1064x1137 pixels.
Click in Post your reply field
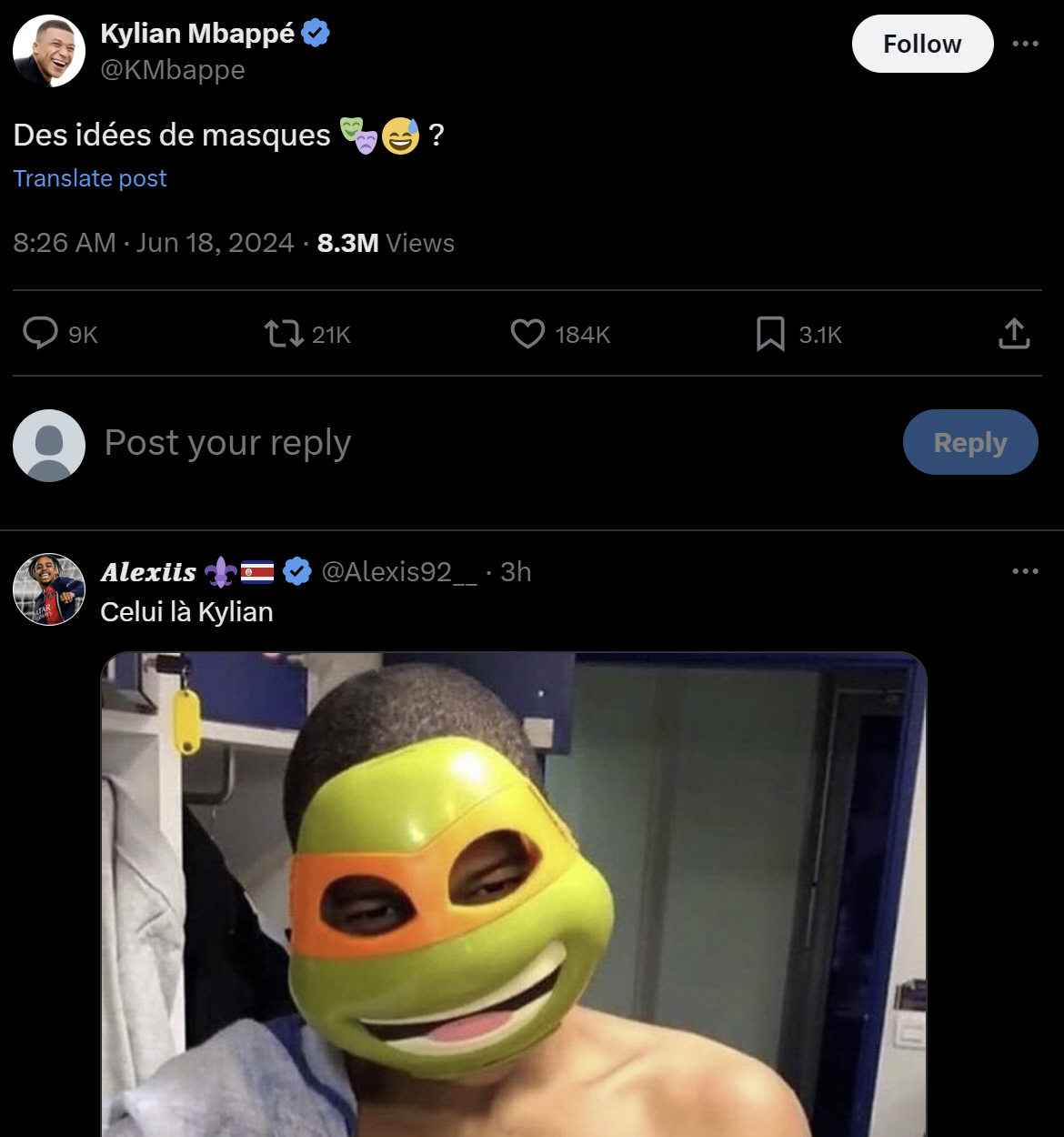491,443
